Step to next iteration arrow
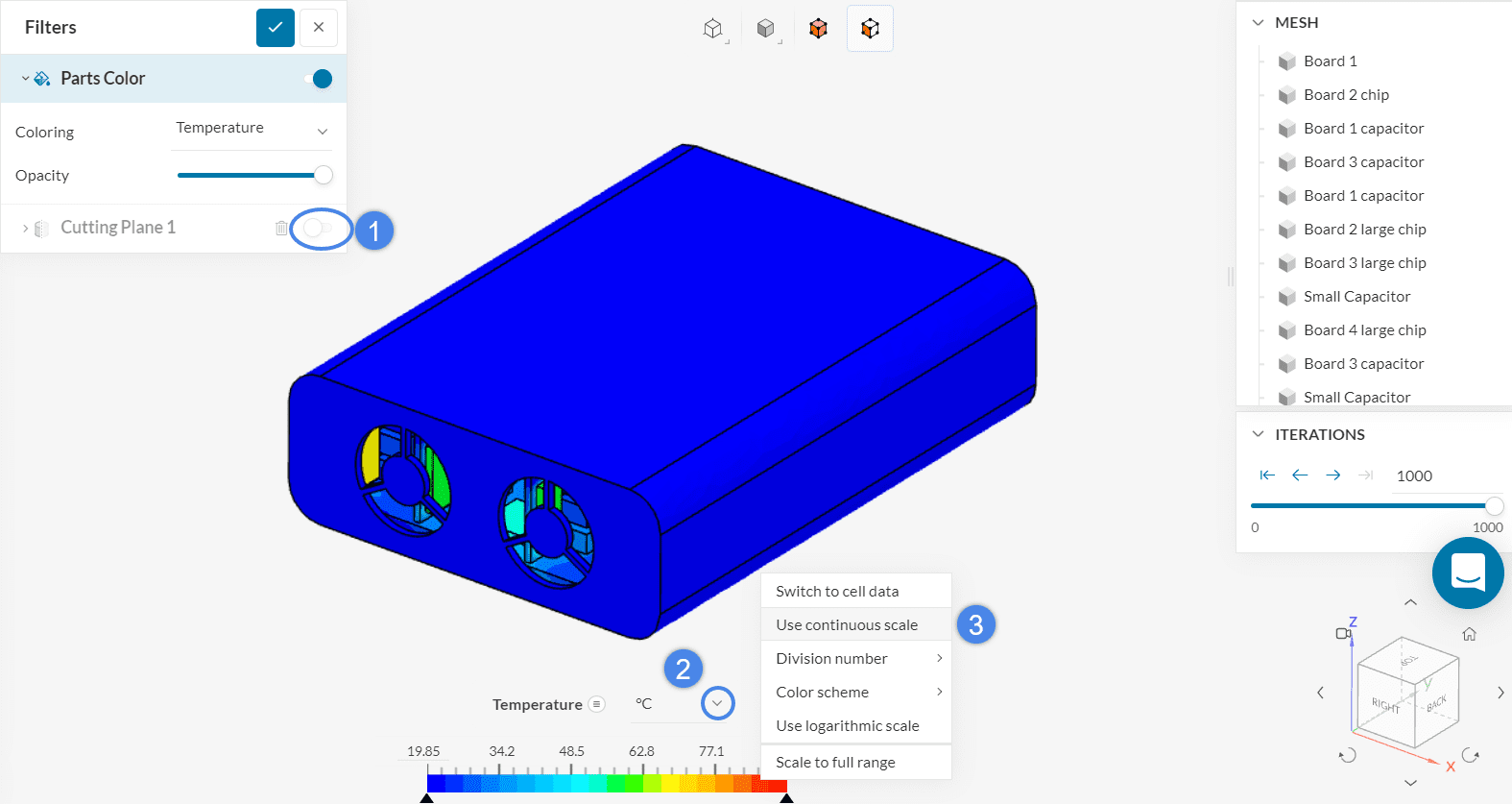 (1332, 475)
